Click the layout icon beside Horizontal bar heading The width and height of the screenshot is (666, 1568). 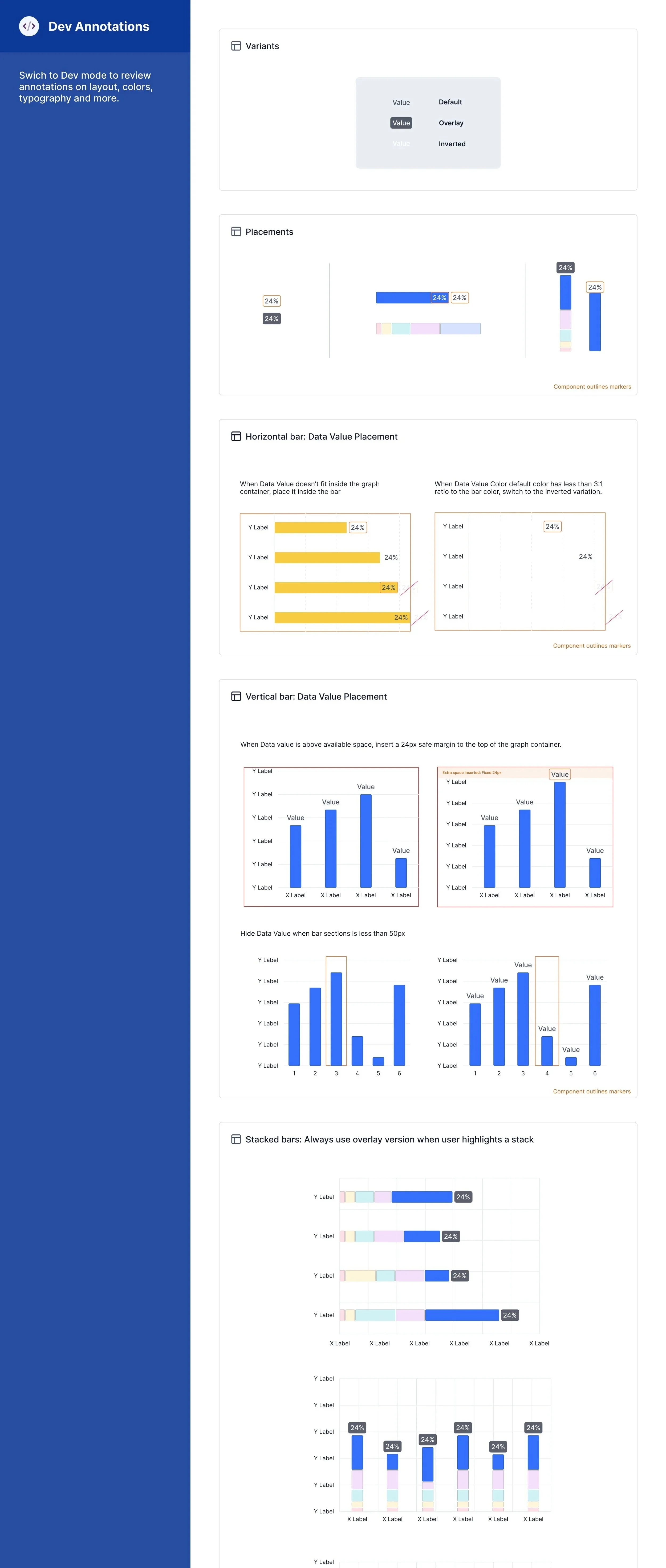click(236, 437)
